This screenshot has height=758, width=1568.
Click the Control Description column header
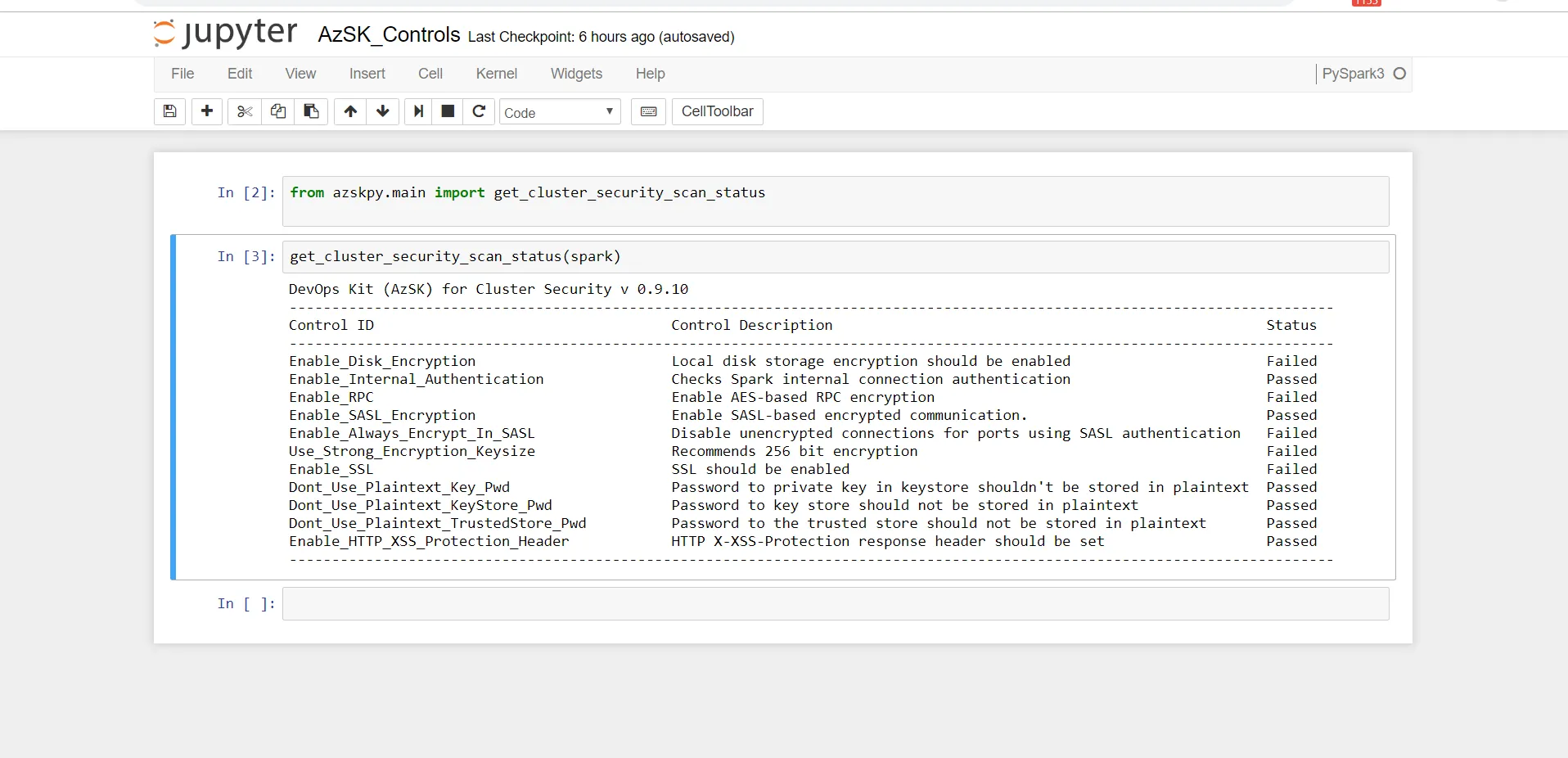click(752, 325)
